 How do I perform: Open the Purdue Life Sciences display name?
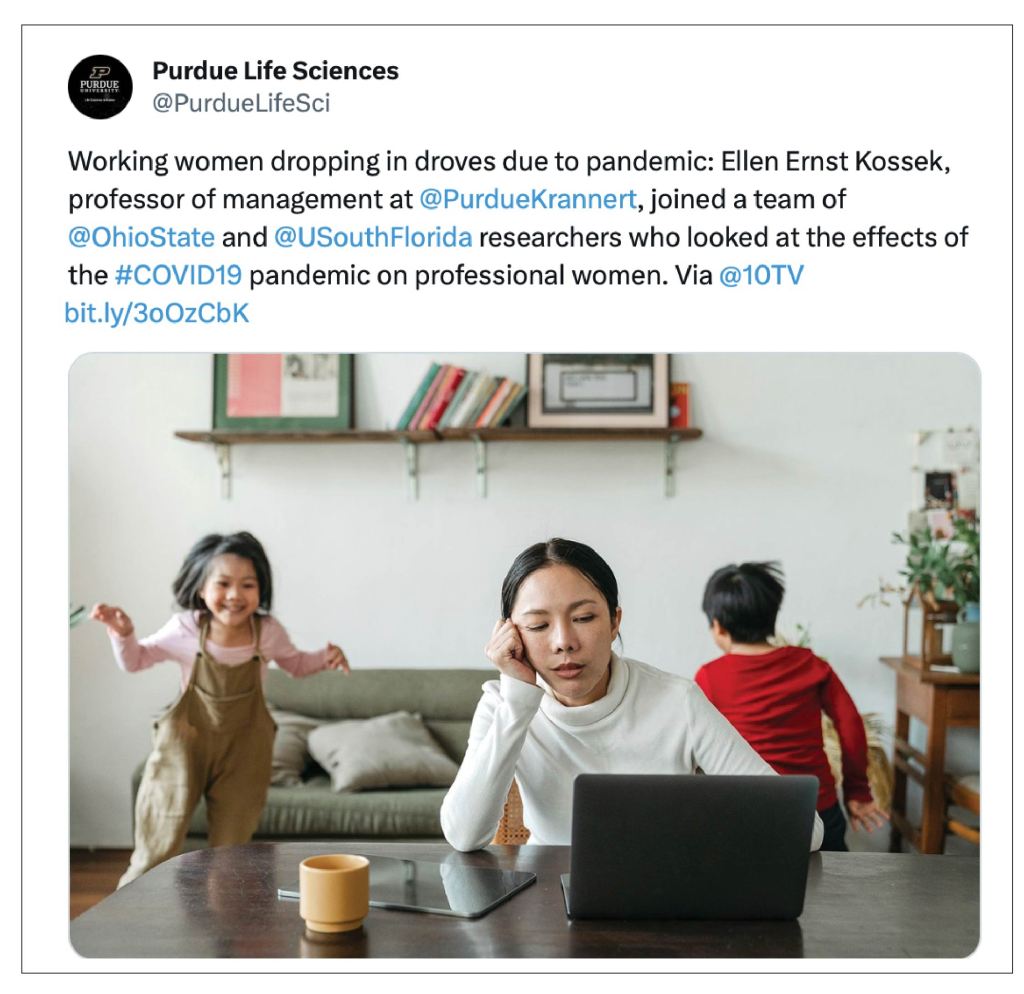click(275, 71)
